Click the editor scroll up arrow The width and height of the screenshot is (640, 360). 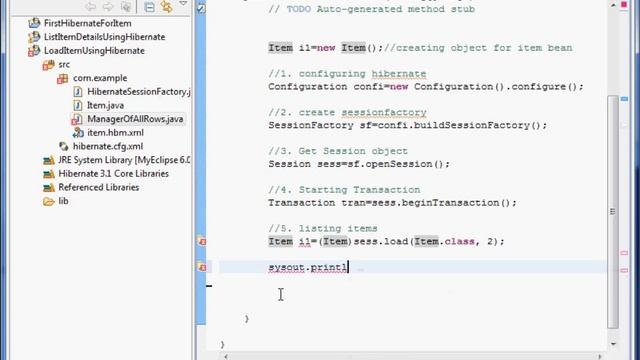(x=613, y=5)
